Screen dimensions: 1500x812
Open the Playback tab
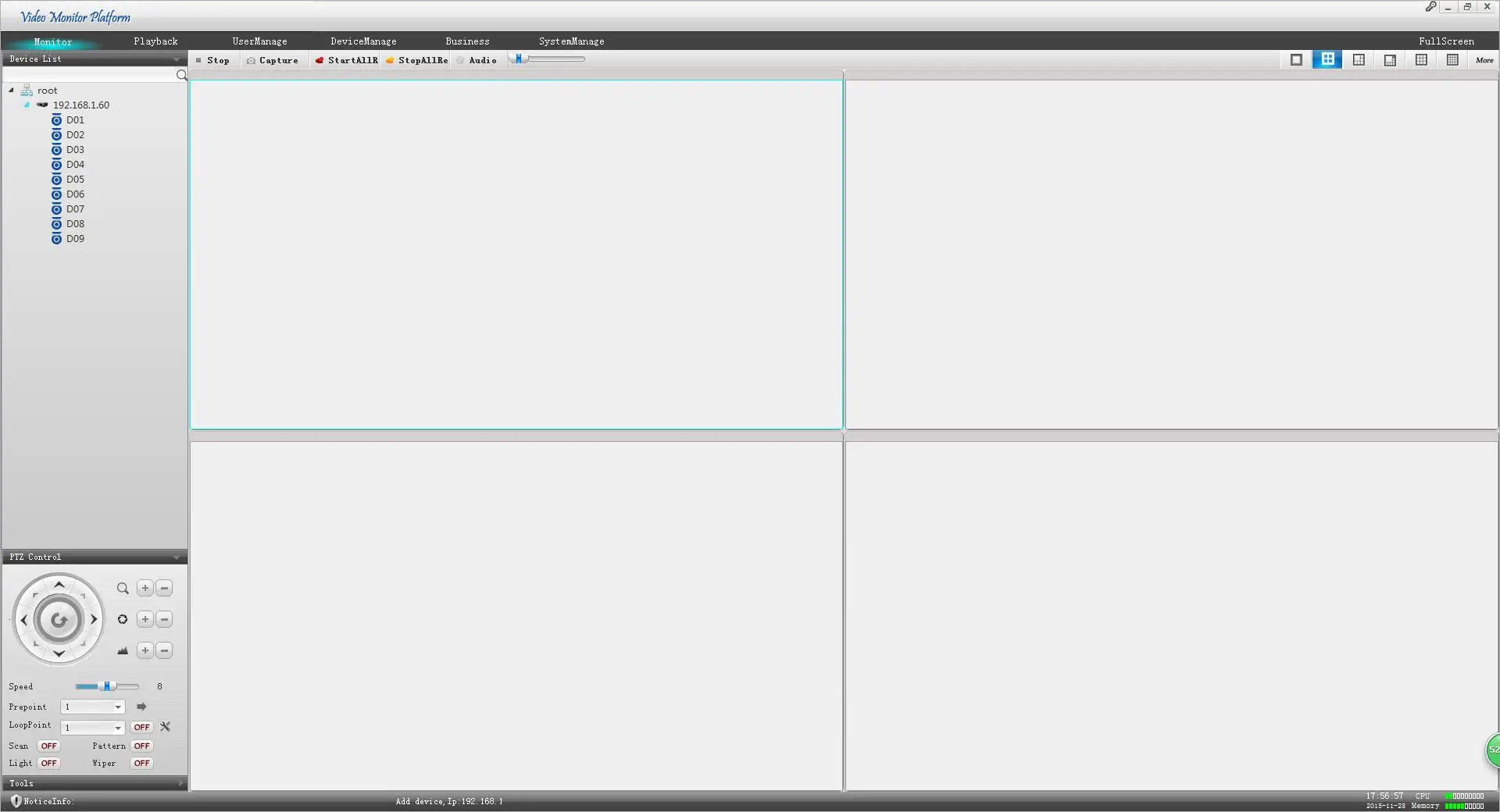[x=155, y=41]
